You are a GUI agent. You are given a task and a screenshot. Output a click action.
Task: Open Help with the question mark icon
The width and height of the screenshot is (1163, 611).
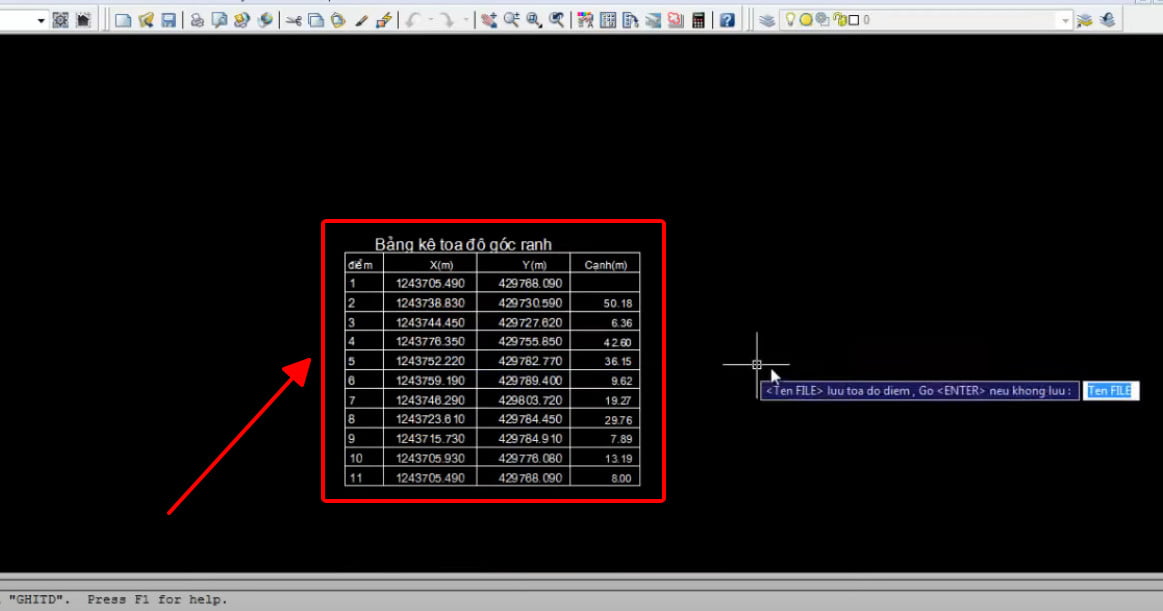(x=727, y=20)
